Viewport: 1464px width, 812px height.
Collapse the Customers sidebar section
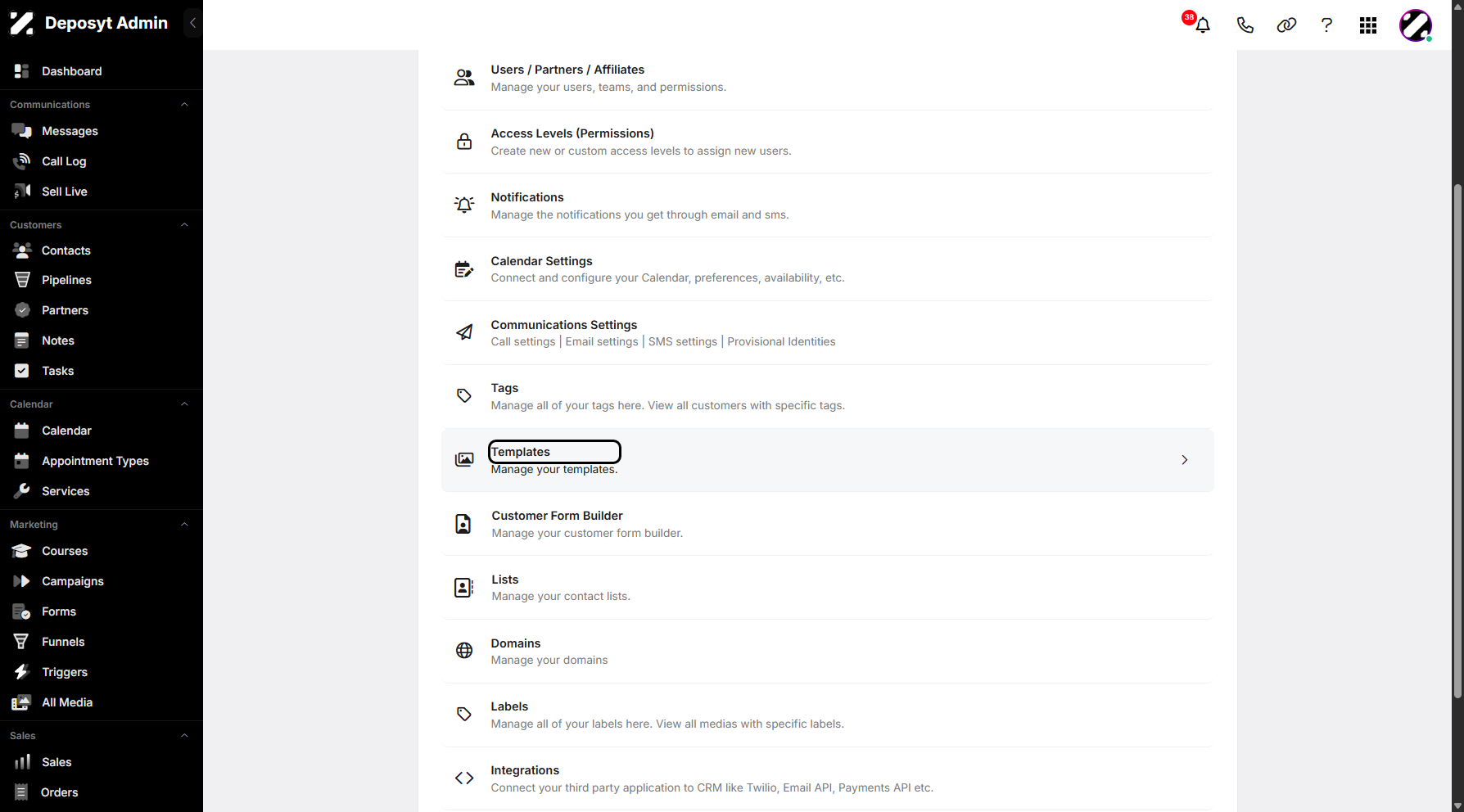[184, 225]
